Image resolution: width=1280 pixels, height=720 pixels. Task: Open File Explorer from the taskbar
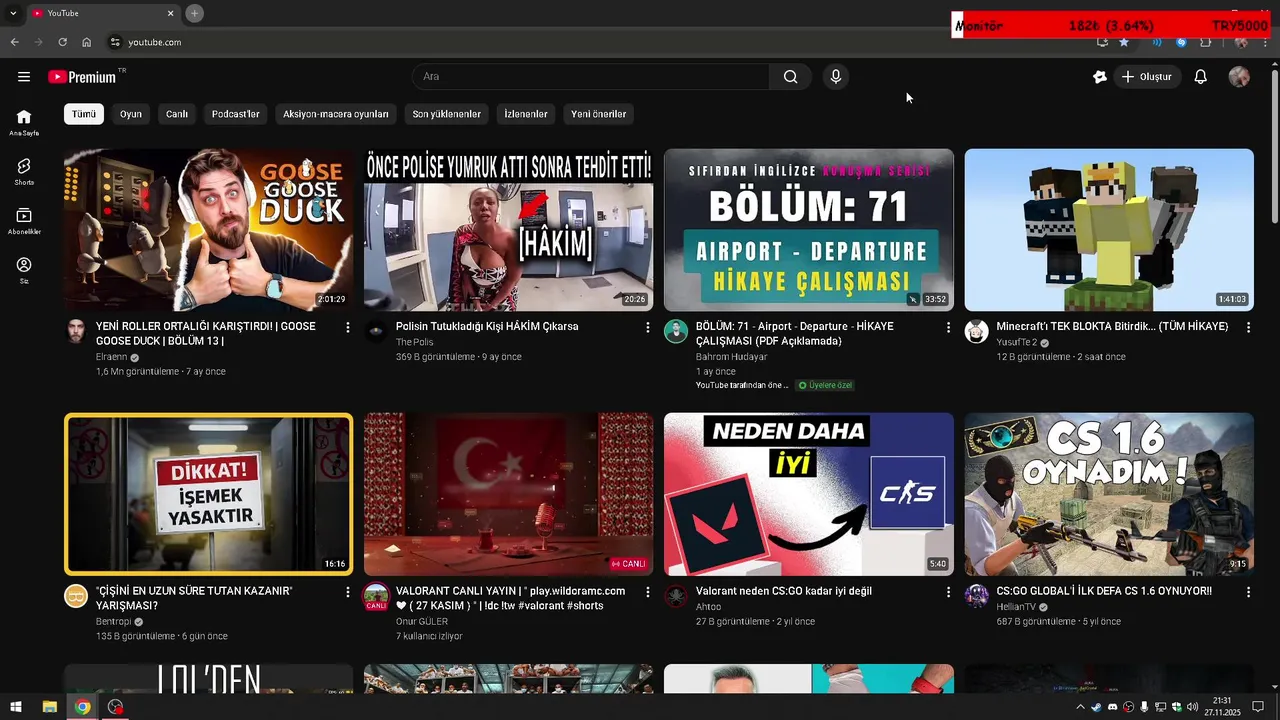pyautogui.click(x=49, y=707)
